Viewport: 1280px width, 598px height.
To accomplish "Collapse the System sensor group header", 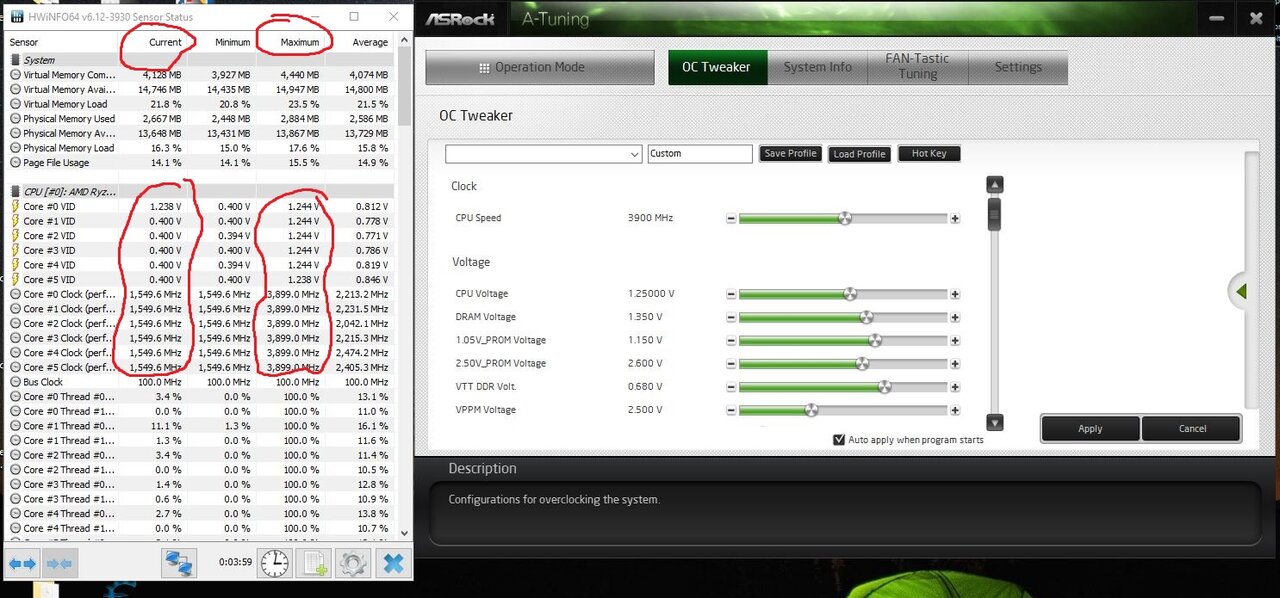I will click(200, 60).
